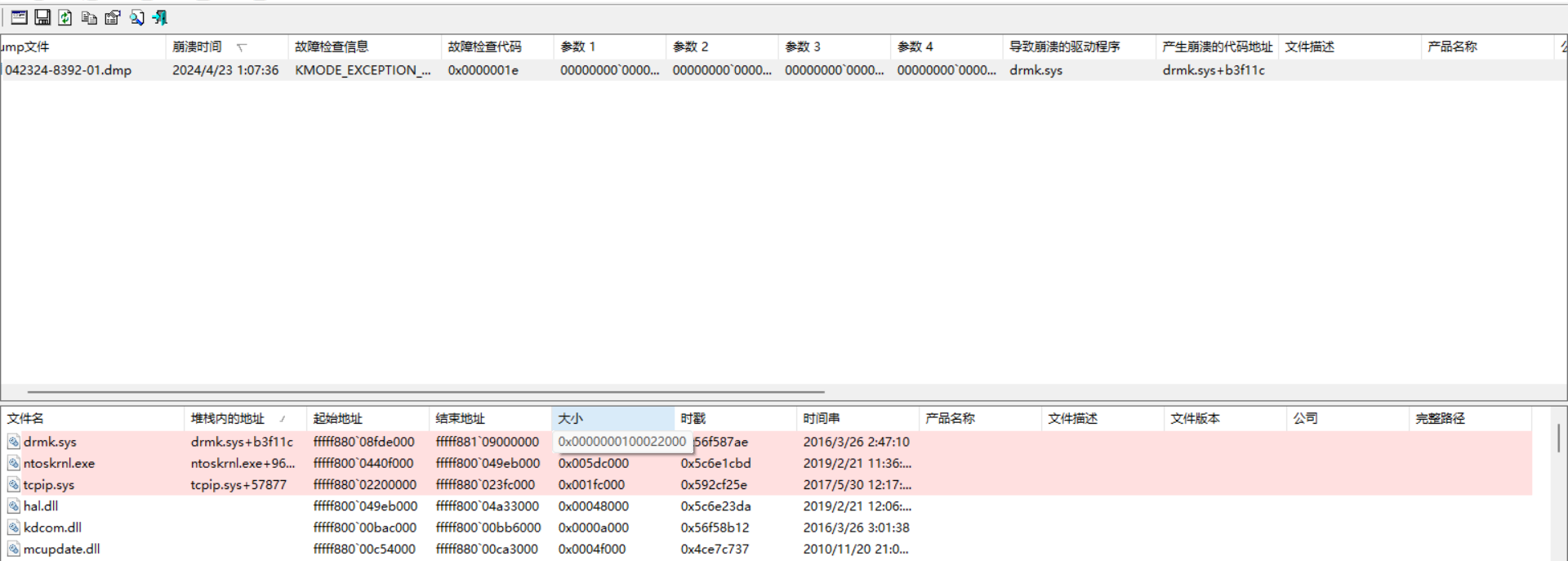
Task: Click the drmk.sys file icon
Action: 14,442
